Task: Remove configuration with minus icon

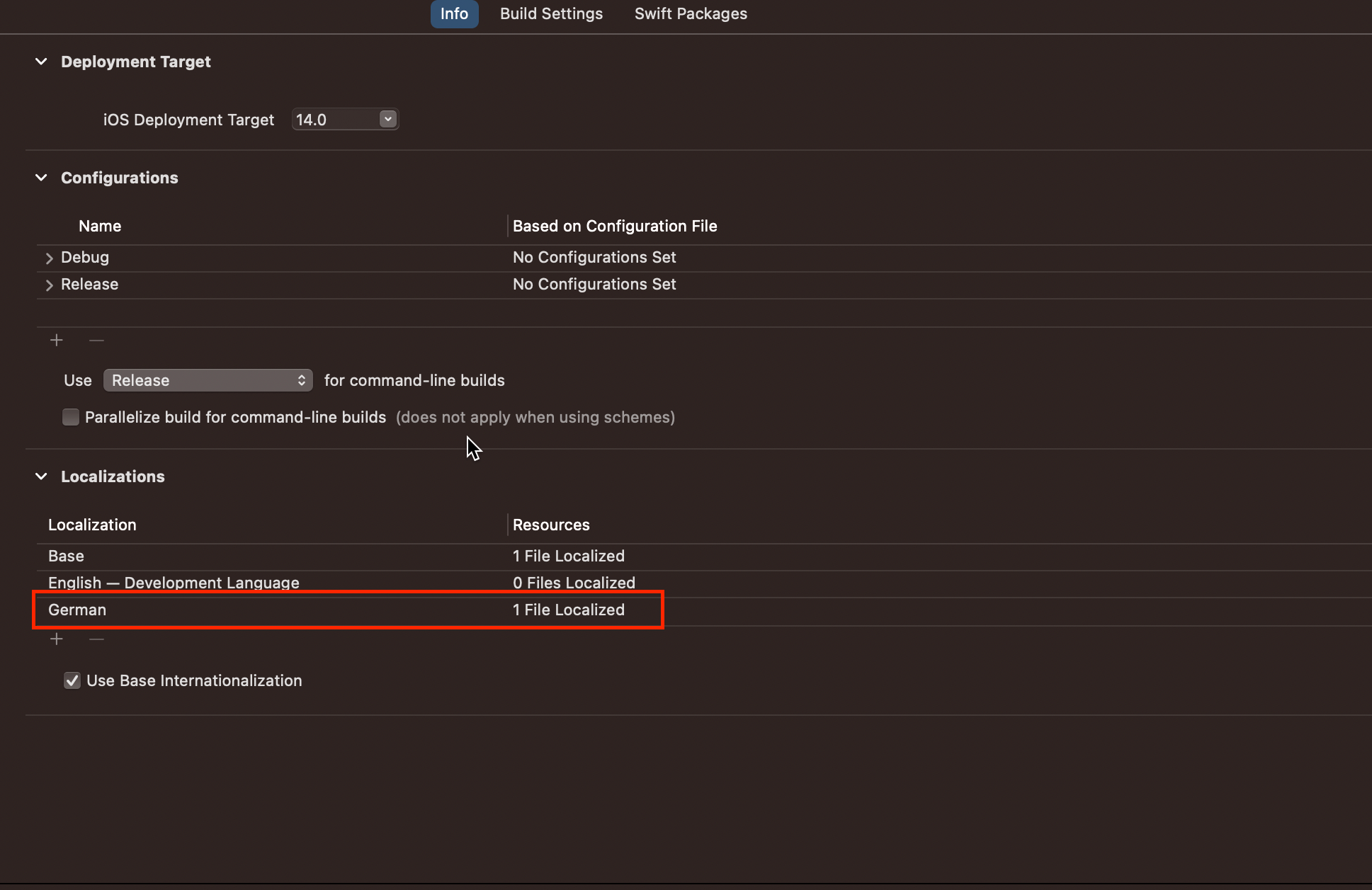Action: (97, 341)
